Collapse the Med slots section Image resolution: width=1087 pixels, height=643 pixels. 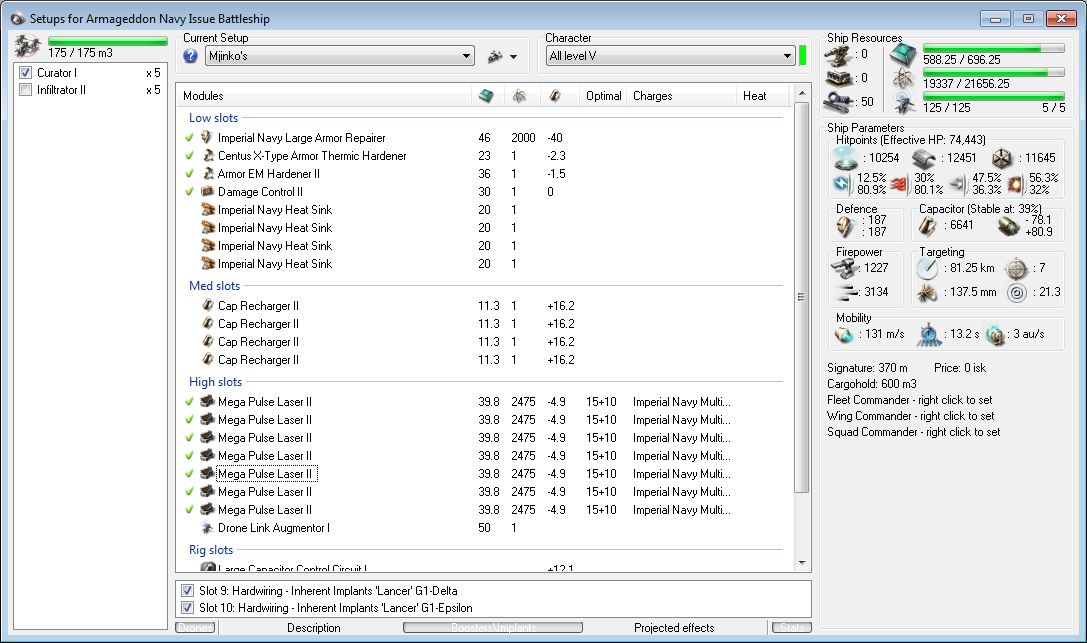(214, 285)
